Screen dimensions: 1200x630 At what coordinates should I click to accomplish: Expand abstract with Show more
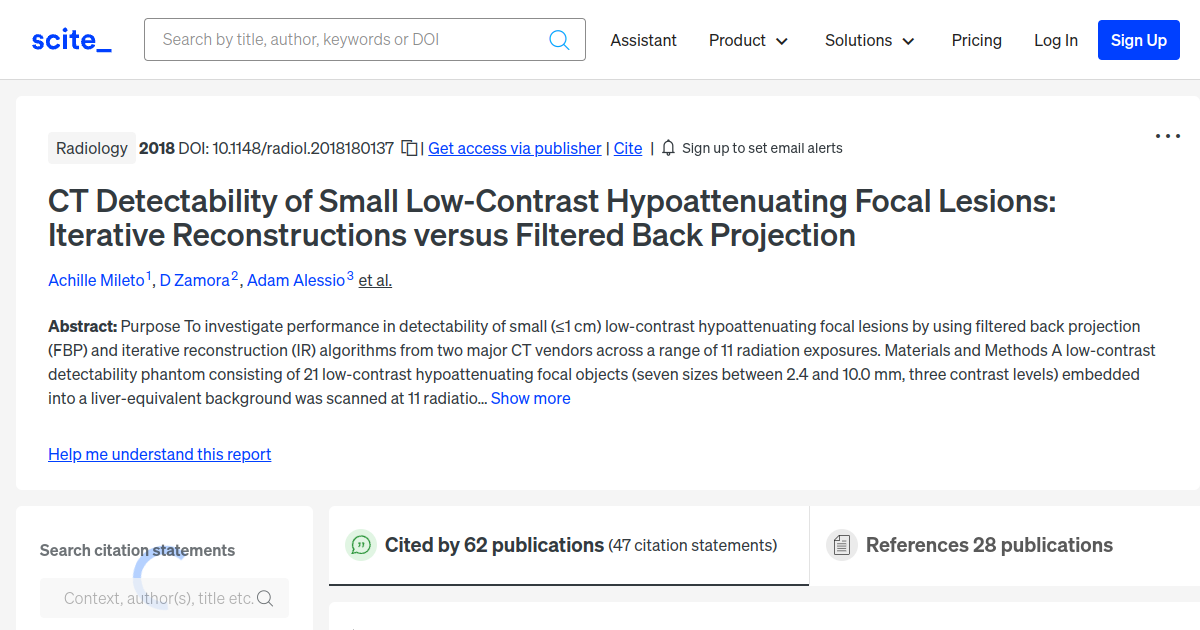[530, 398]
